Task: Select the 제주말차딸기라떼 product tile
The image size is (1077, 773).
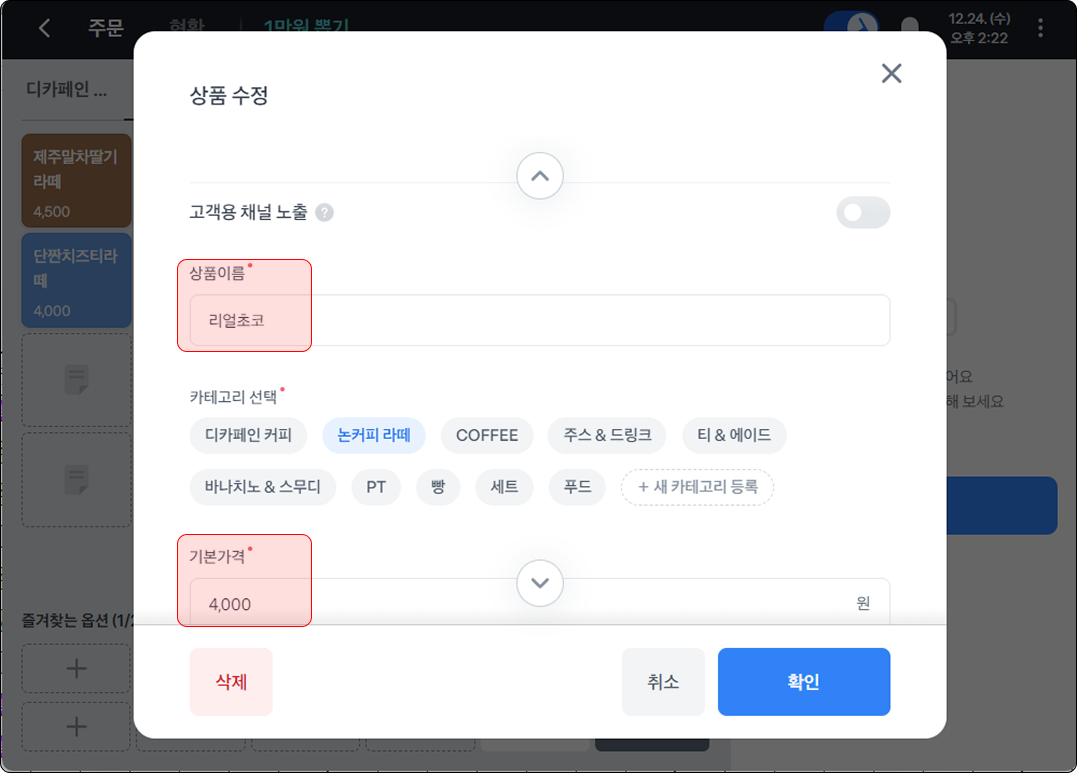Action: (76, 180)
